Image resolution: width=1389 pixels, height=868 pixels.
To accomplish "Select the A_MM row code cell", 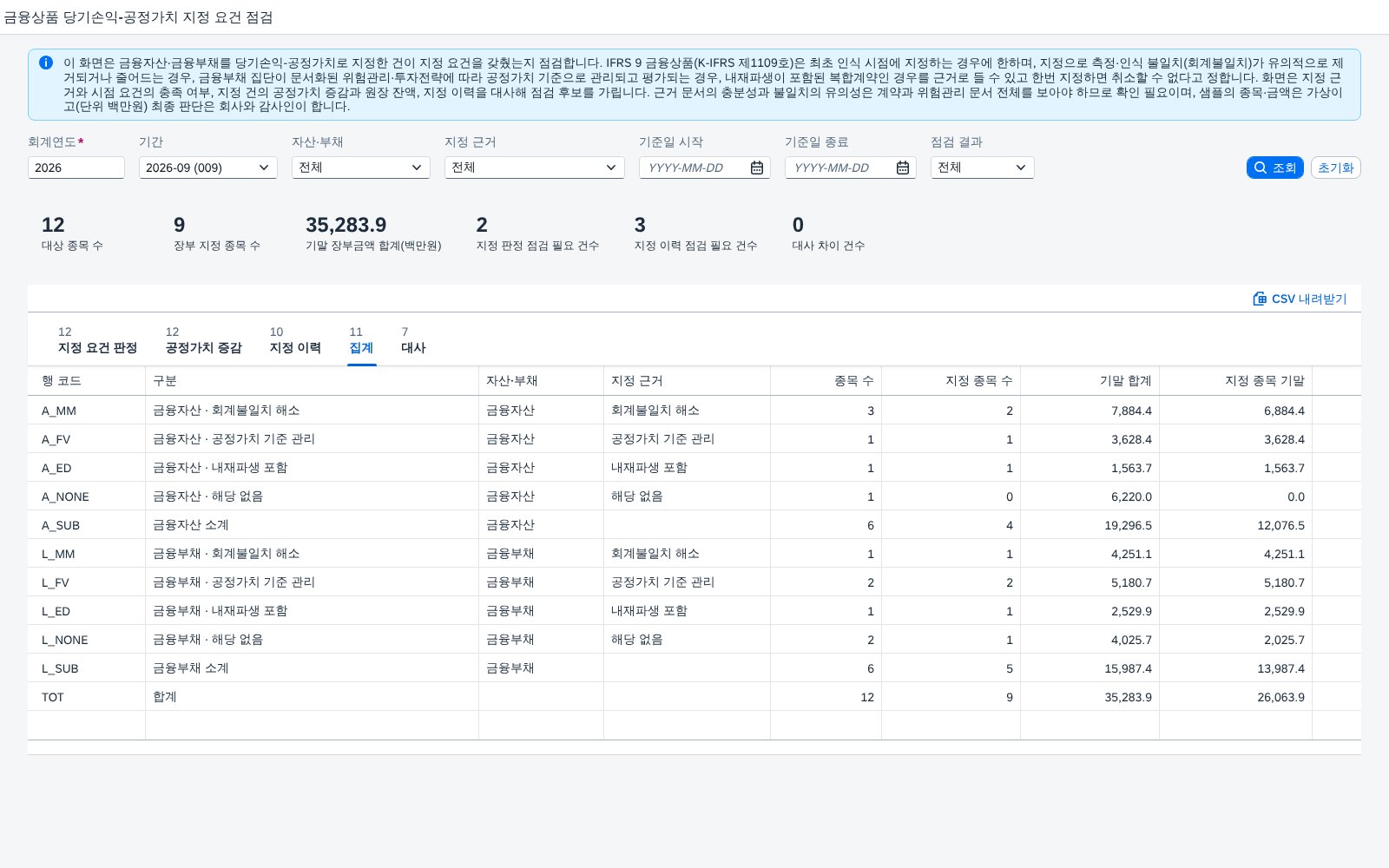I will [87, 411].
